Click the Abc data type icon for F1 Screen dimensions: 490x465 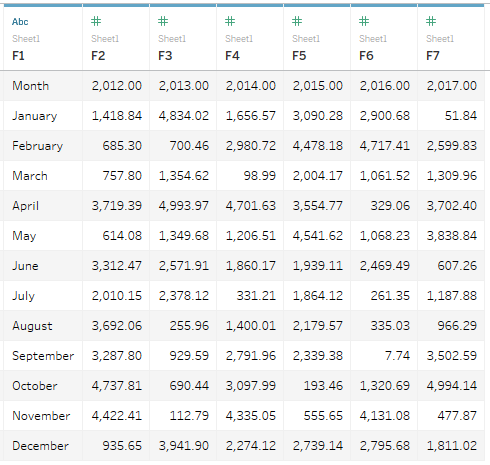coord(20,22)
